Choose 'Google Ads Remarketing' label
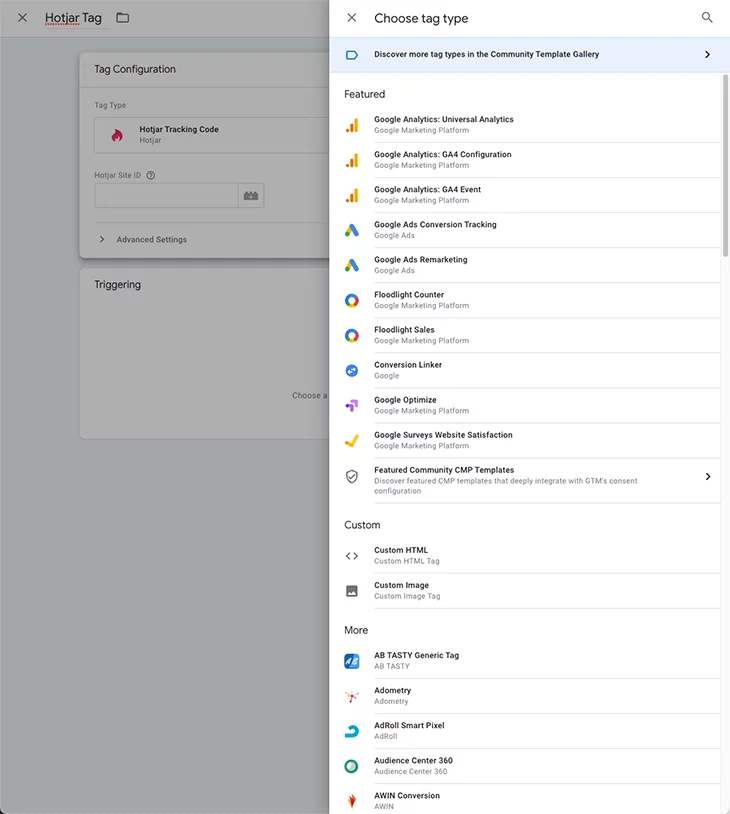The width and height of the screenshot is (730, 814). coord(421,260)
